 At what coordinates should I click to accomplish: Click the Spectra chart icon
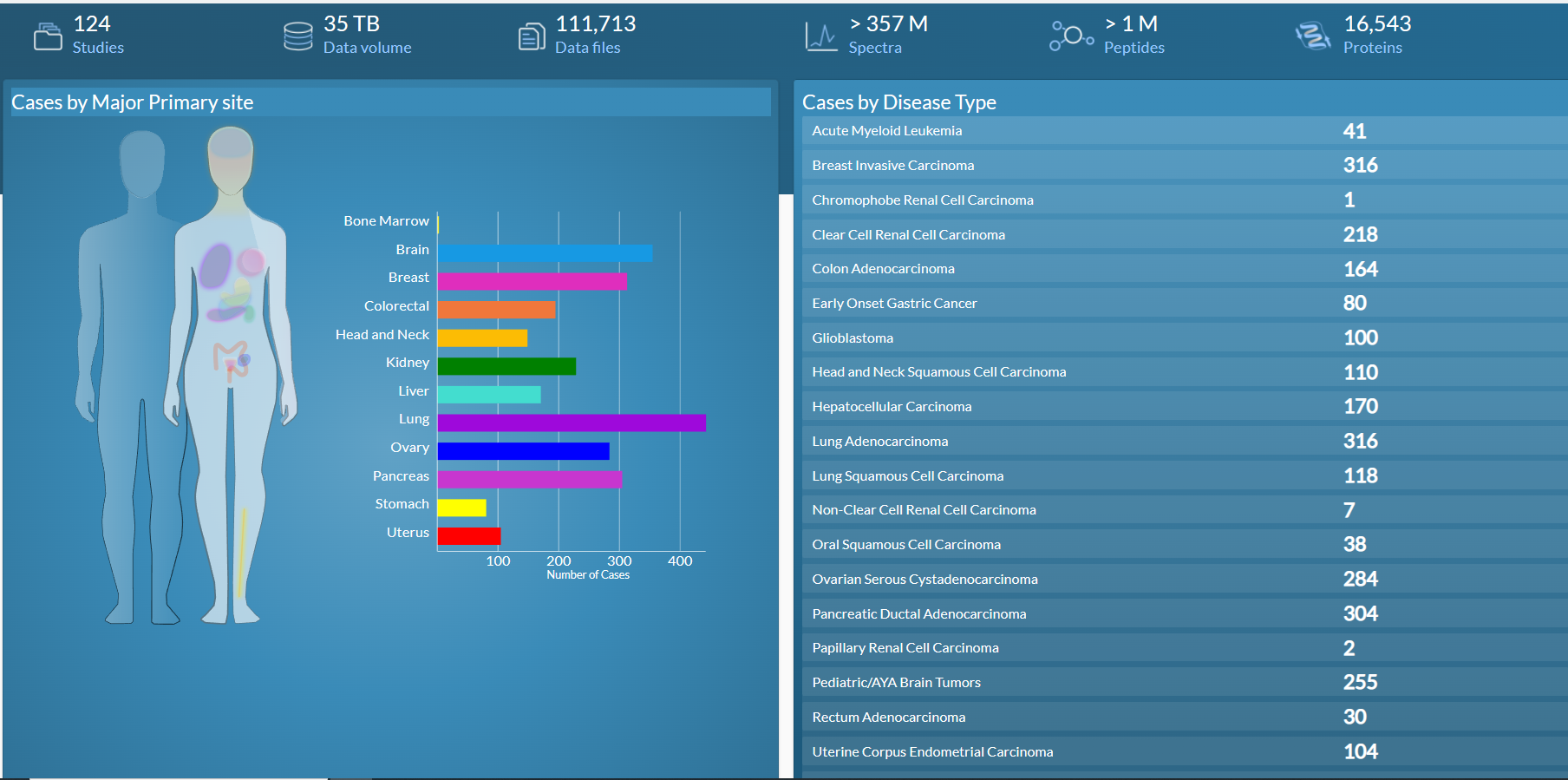tap(821, 36)
